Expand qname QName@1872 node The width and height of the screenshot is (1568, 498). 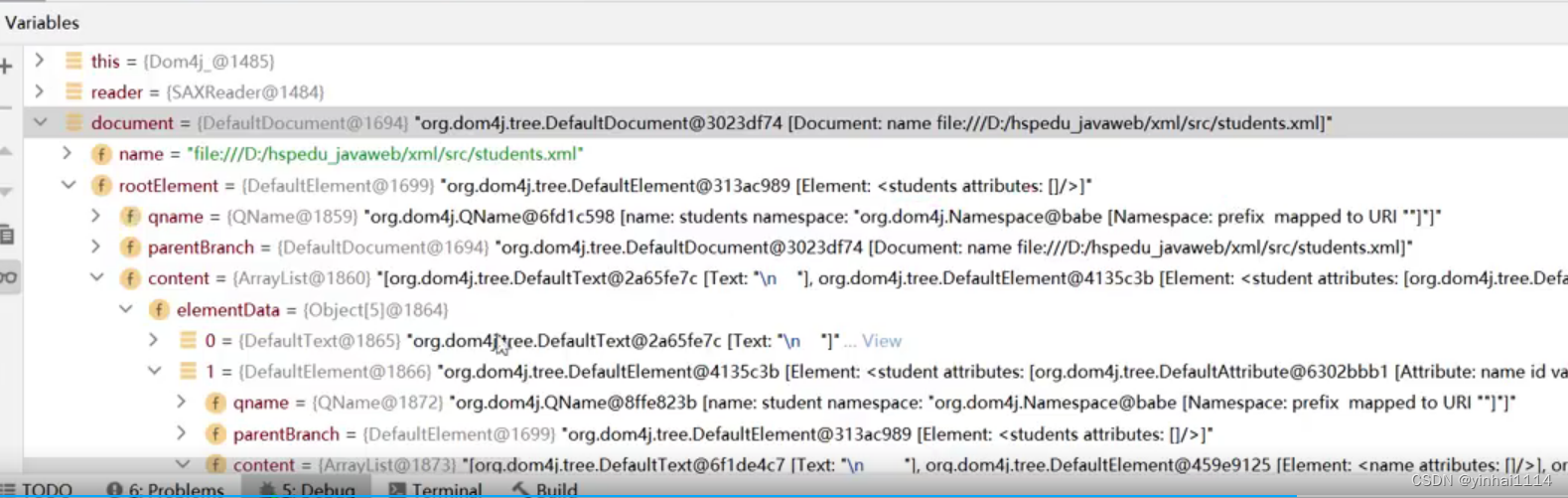pyautogui.click(x=182, y=402)
